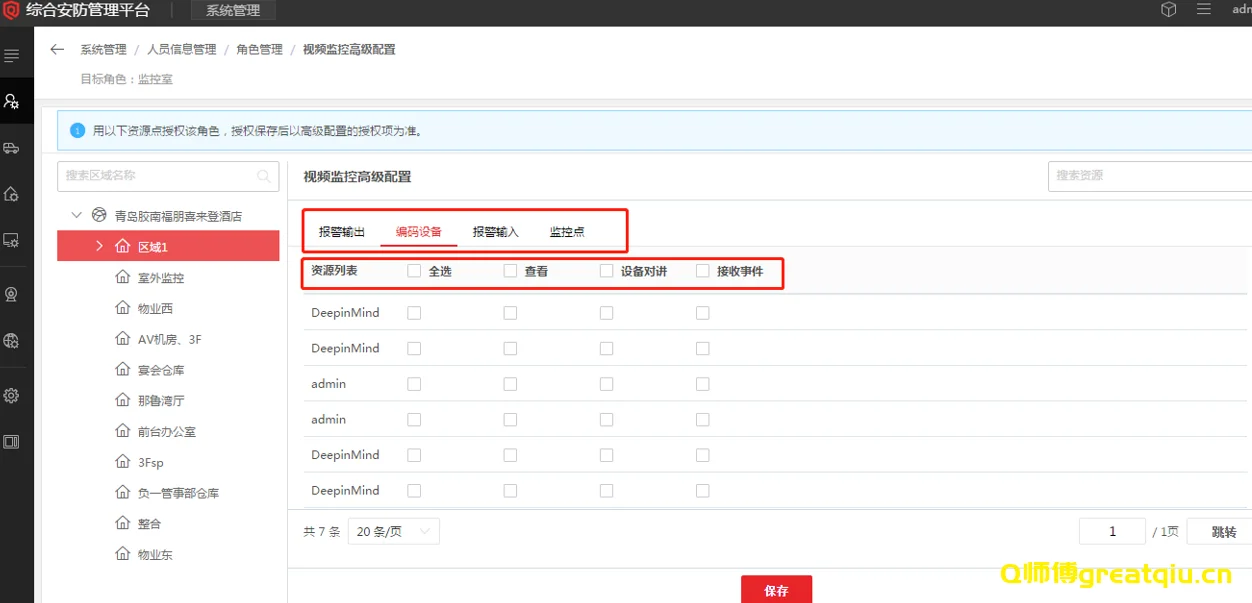
Task: Select 前台办公室 in the region tree
Action: (x=167, y=432)
